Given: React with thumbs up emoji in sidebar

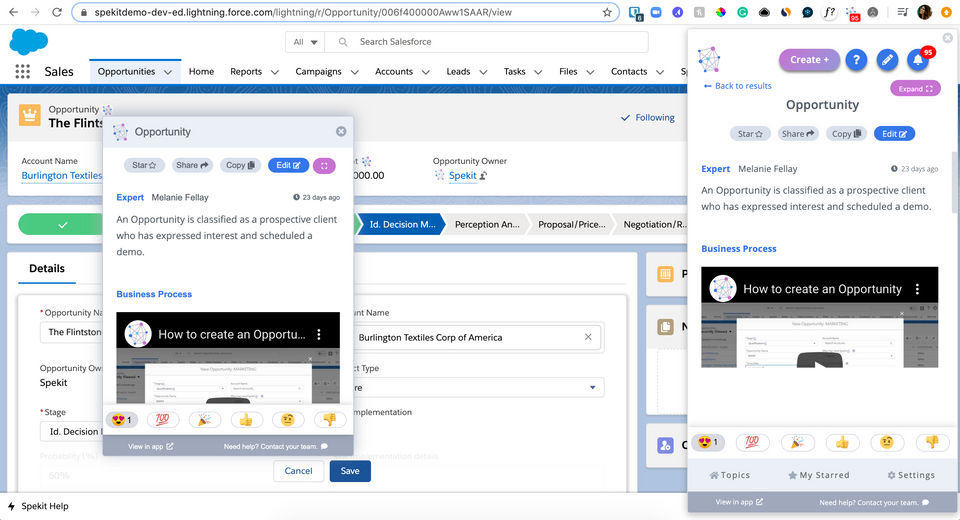Looking at the screenshot, I should click(x=842, y=442).
